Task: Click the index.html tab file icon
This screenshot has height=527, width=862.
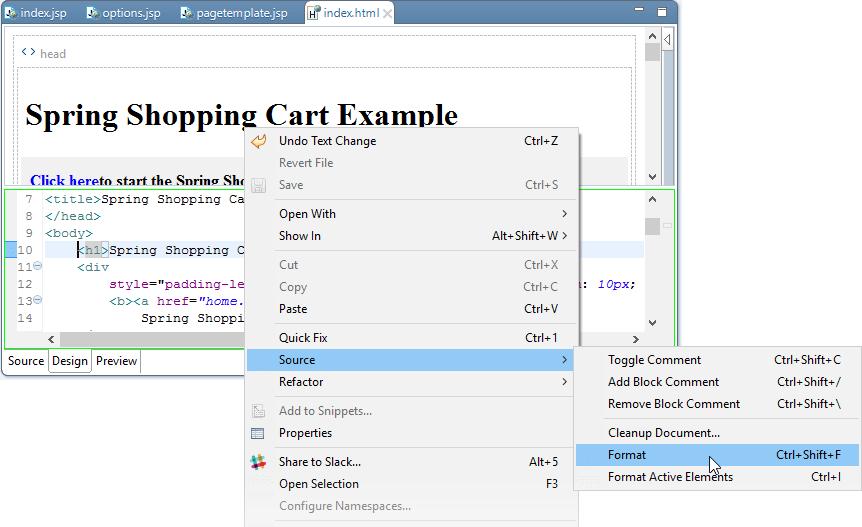Action: click(x=313, y=13)
